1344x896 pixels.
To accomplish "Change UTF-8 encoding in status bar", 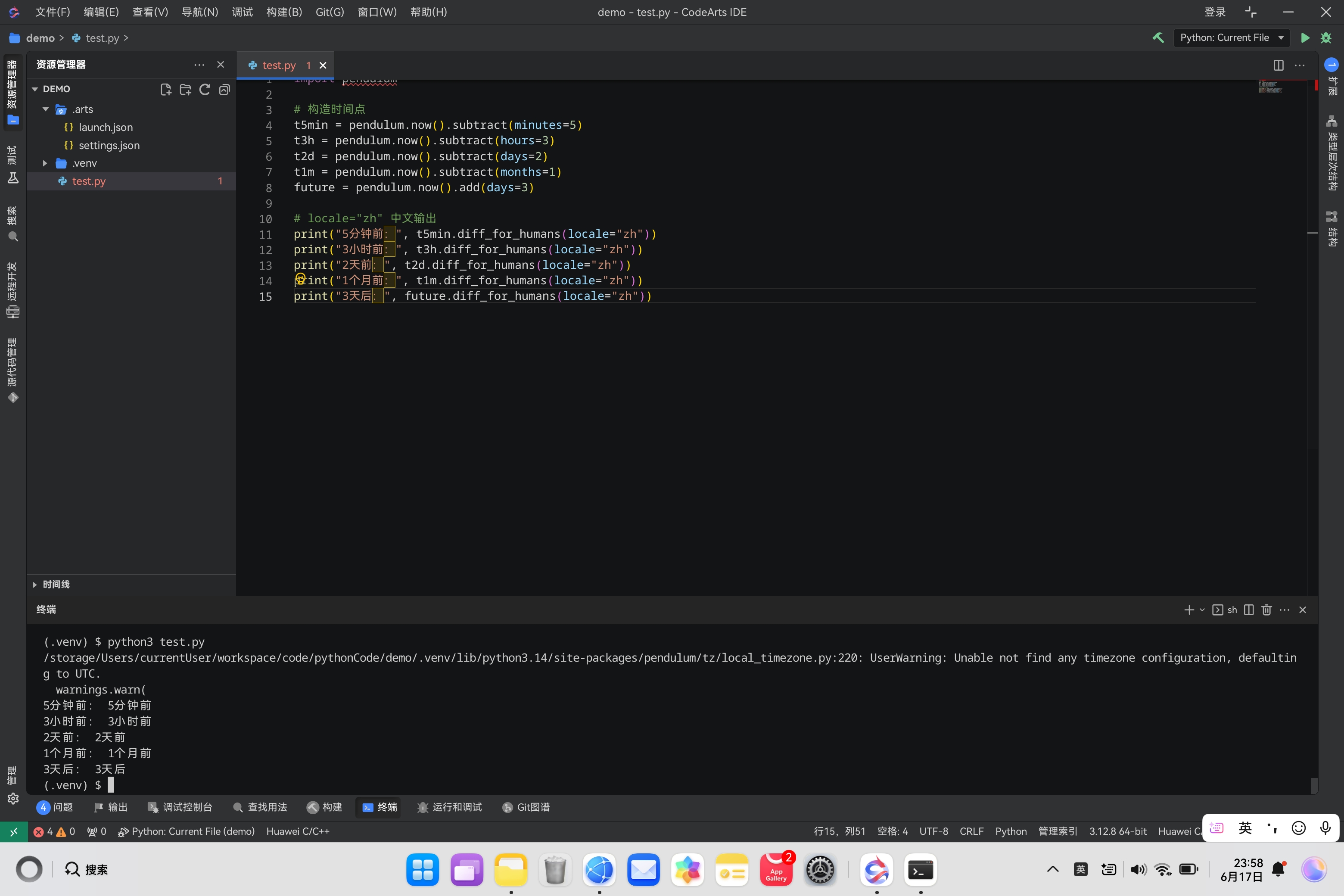I will 934,831.
